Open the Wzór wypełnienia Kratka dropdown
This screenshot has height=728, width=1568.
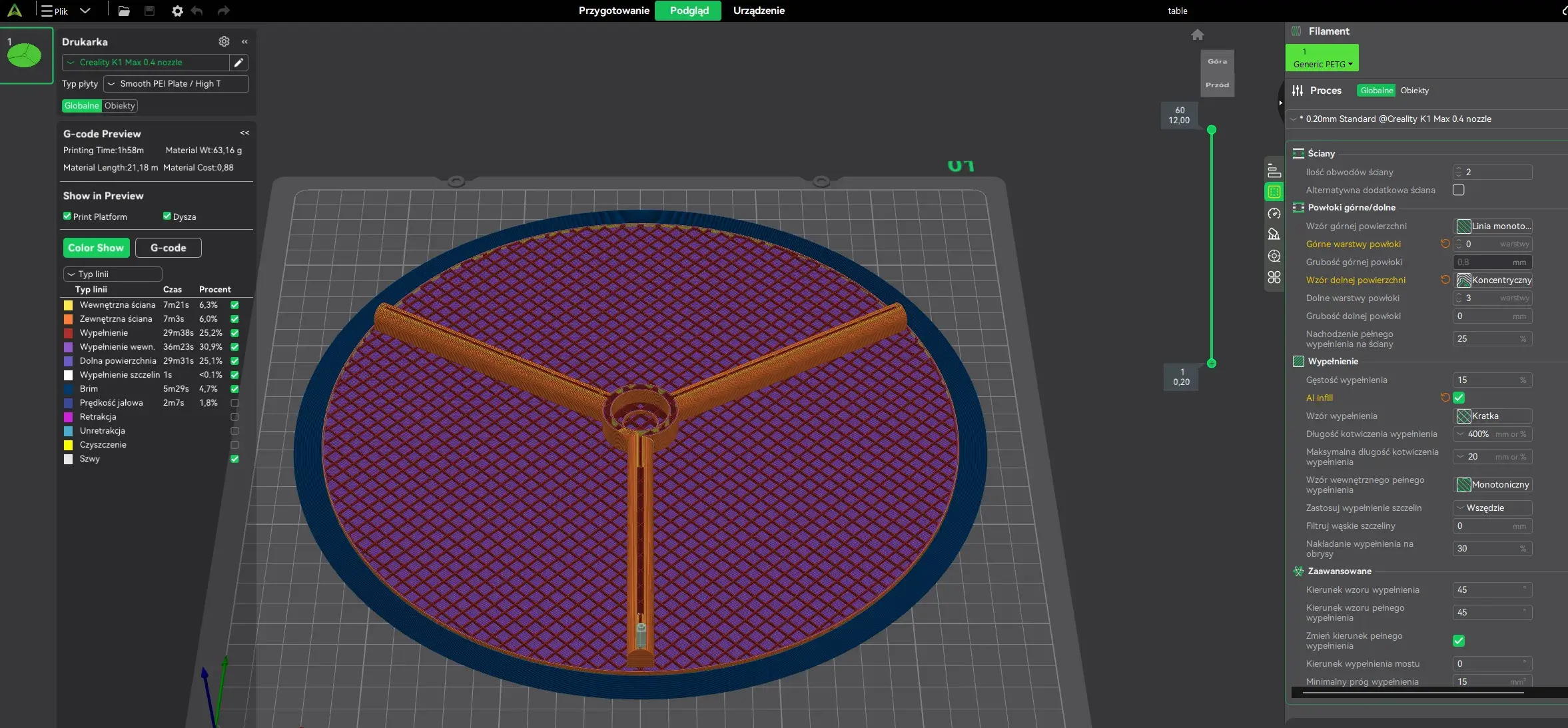1493,416
